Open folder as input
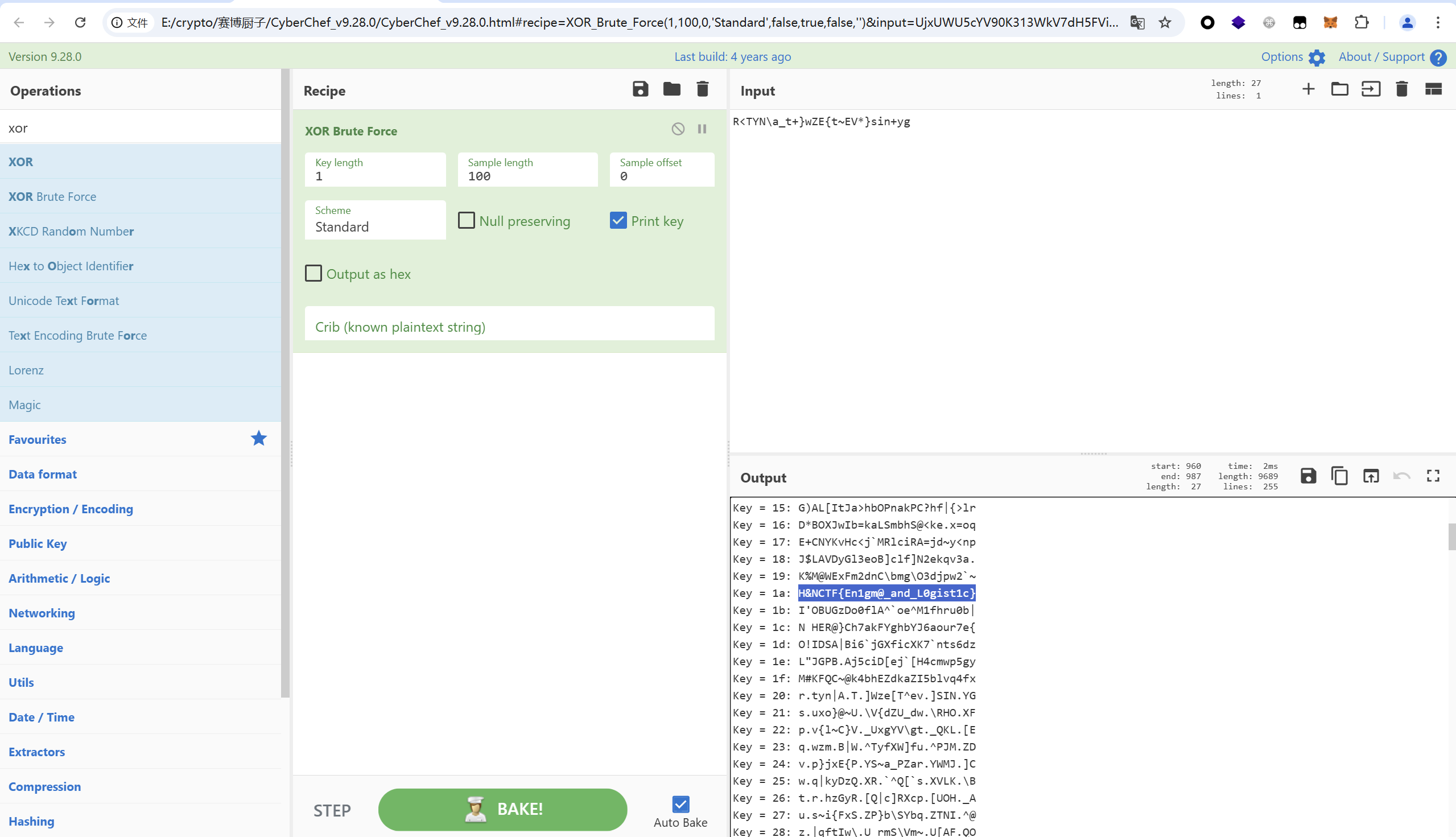Image resolution: width=1456 pixels, height=837 pixels. (x=1339, y=89)
